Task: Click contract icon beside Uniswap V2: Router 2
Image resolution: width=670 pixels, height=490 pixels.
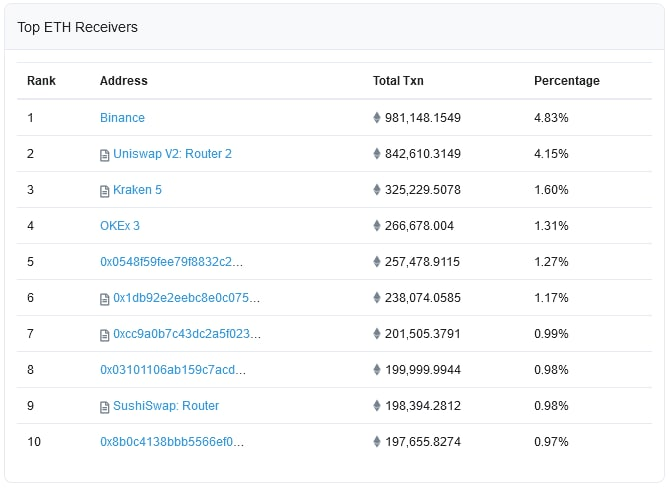Action: click(105, 155)
